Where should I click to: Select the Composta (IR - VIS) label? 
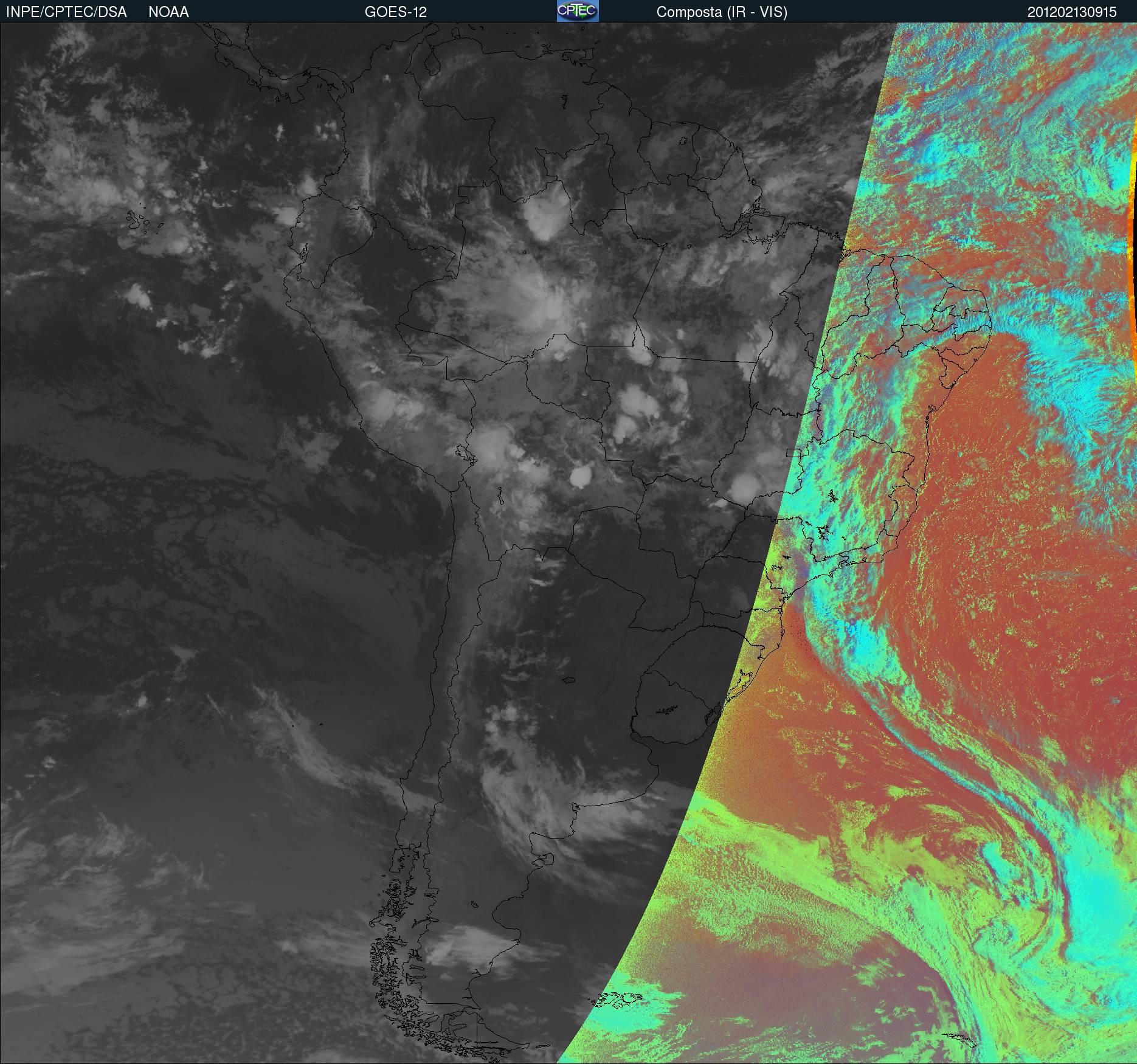click(x=722, y=12)
